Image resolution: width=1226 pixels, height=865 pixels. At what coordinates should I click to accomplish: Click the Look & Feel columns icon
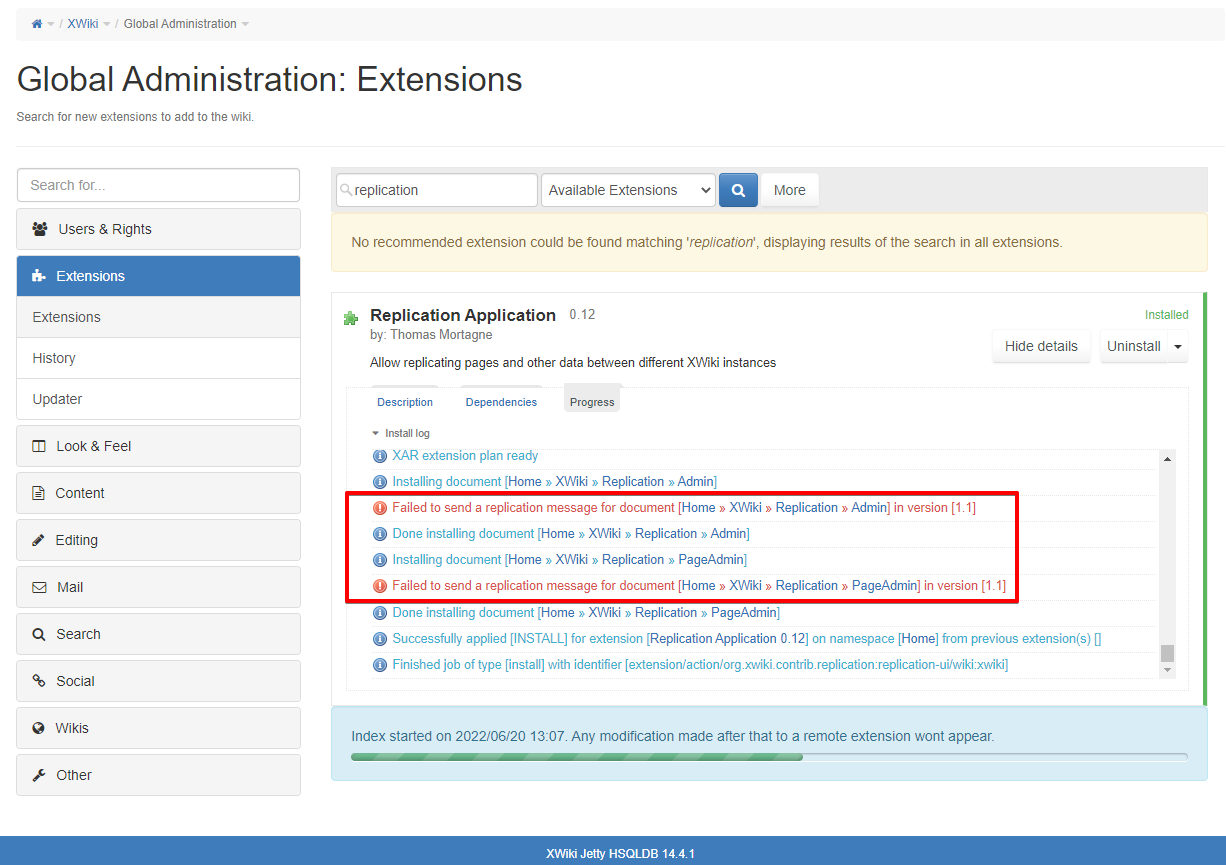[39, 446]
